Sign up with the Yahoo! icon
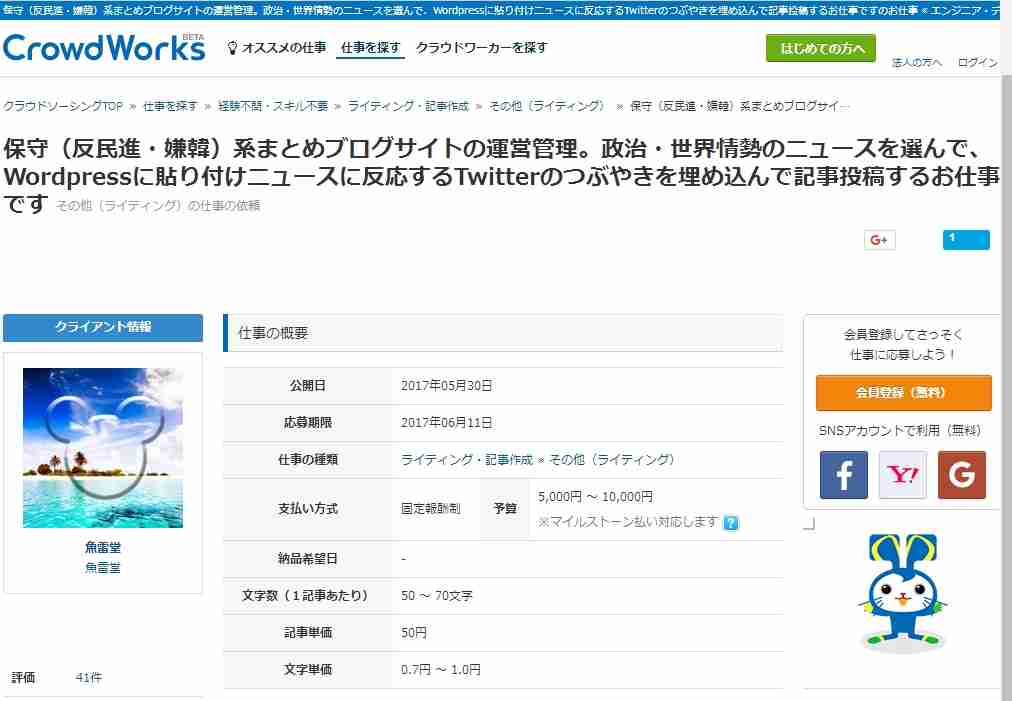 (902, 477)
